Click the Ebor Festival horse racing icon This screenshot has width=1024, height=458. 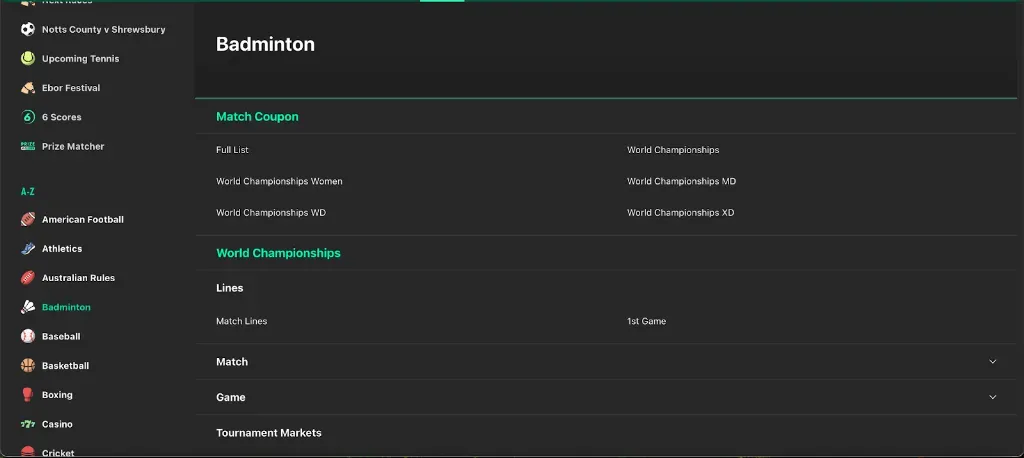pos(28,88)
